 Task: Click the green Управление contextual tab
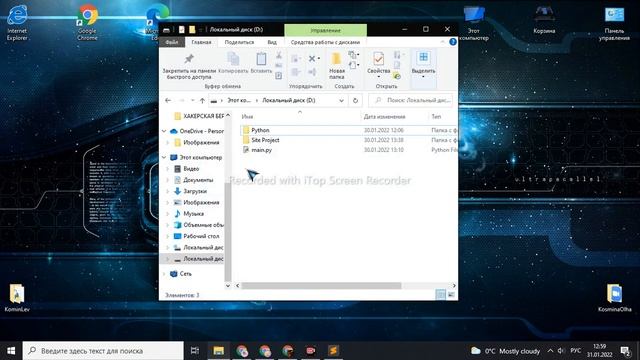[325, 30]
